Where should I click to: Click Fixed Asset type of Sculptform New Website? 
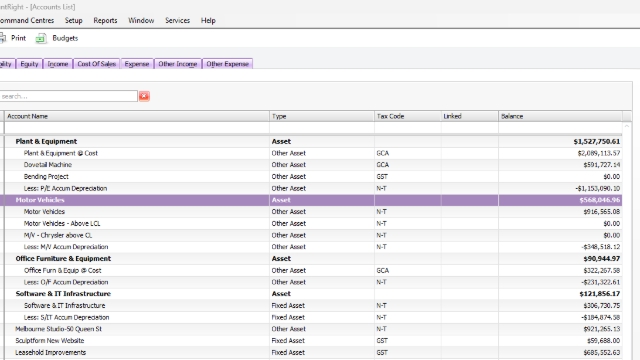pyautogui.click(x=288, y=340)
